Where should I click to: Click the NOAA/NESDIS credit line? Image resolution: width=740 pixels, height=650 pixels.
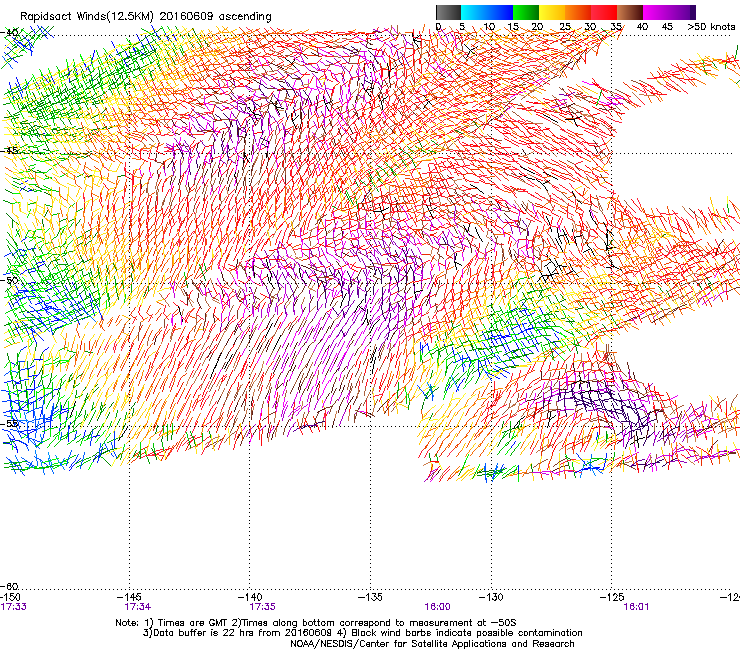tap(432, 644)
